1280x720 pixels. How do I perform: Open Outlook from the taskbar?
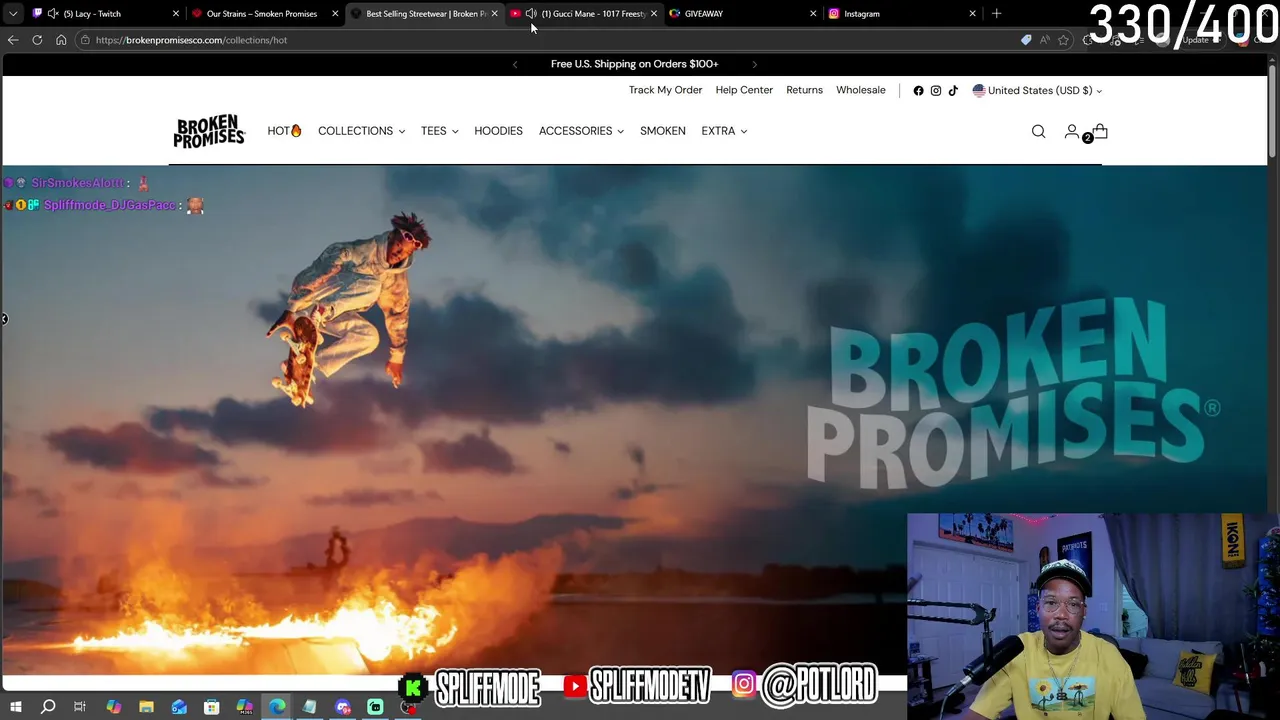(179, 707)
